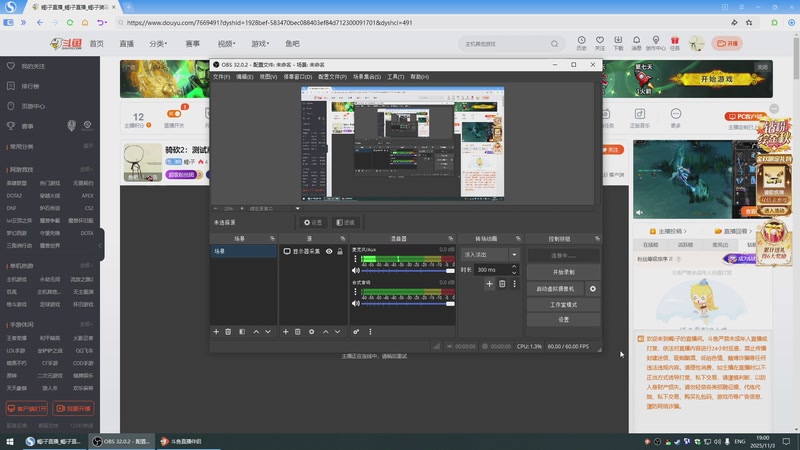Click Douyu page vertical scrollbar
Viewport: 800px width, 450px height.
(x=796, y=58)
